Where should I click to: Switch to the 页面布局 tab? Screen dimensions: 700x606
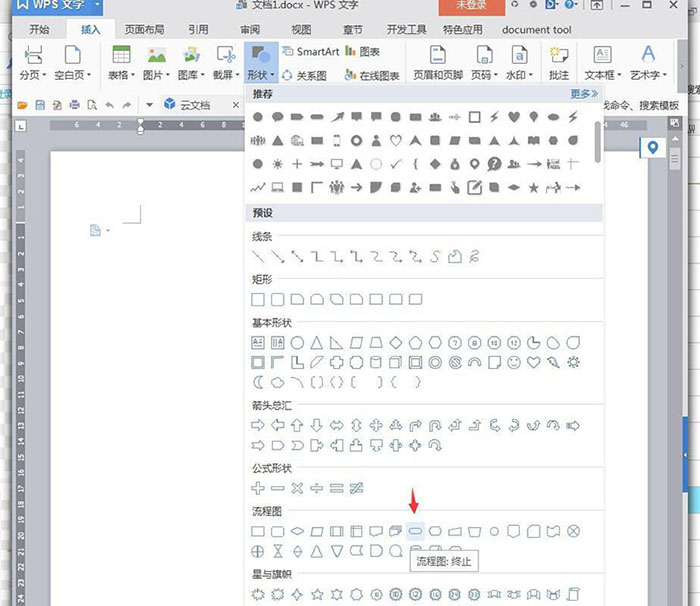coord(144,29)
